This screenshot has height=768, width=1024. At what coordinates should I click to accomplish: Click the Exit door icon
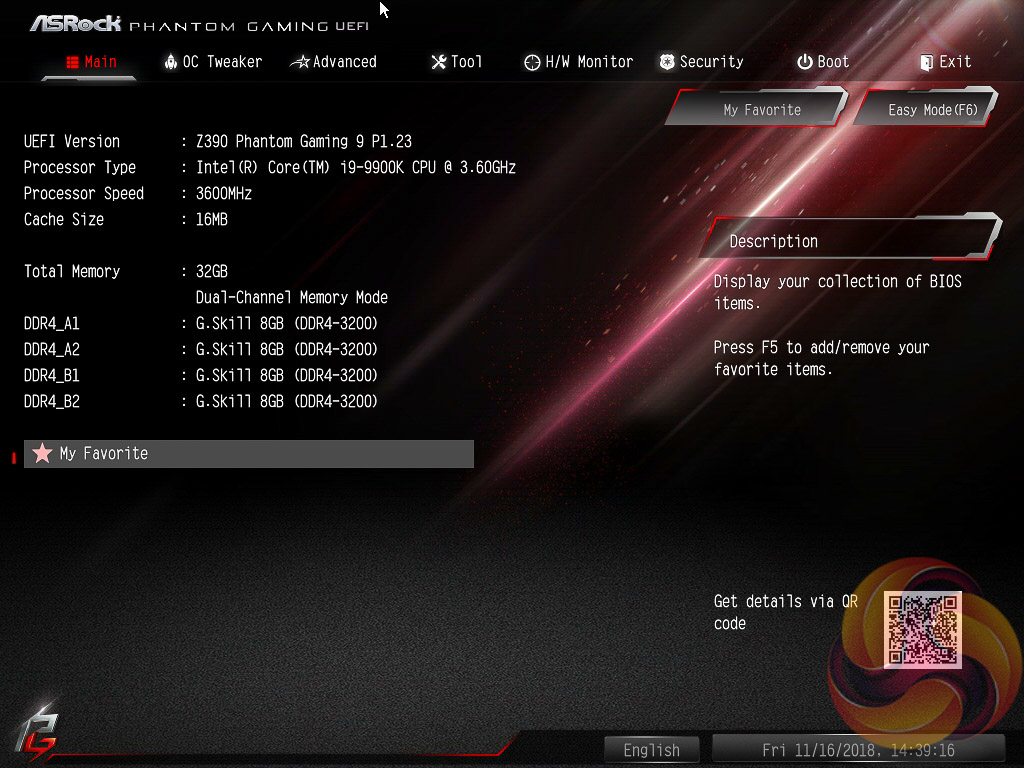click(x=926, y=62)
